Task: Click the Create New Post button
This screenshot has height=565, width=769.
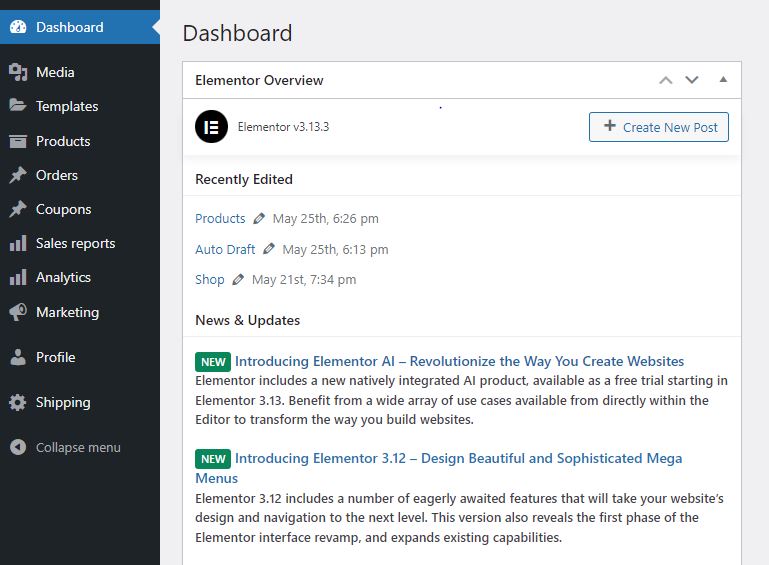Action: pos(659,127)
